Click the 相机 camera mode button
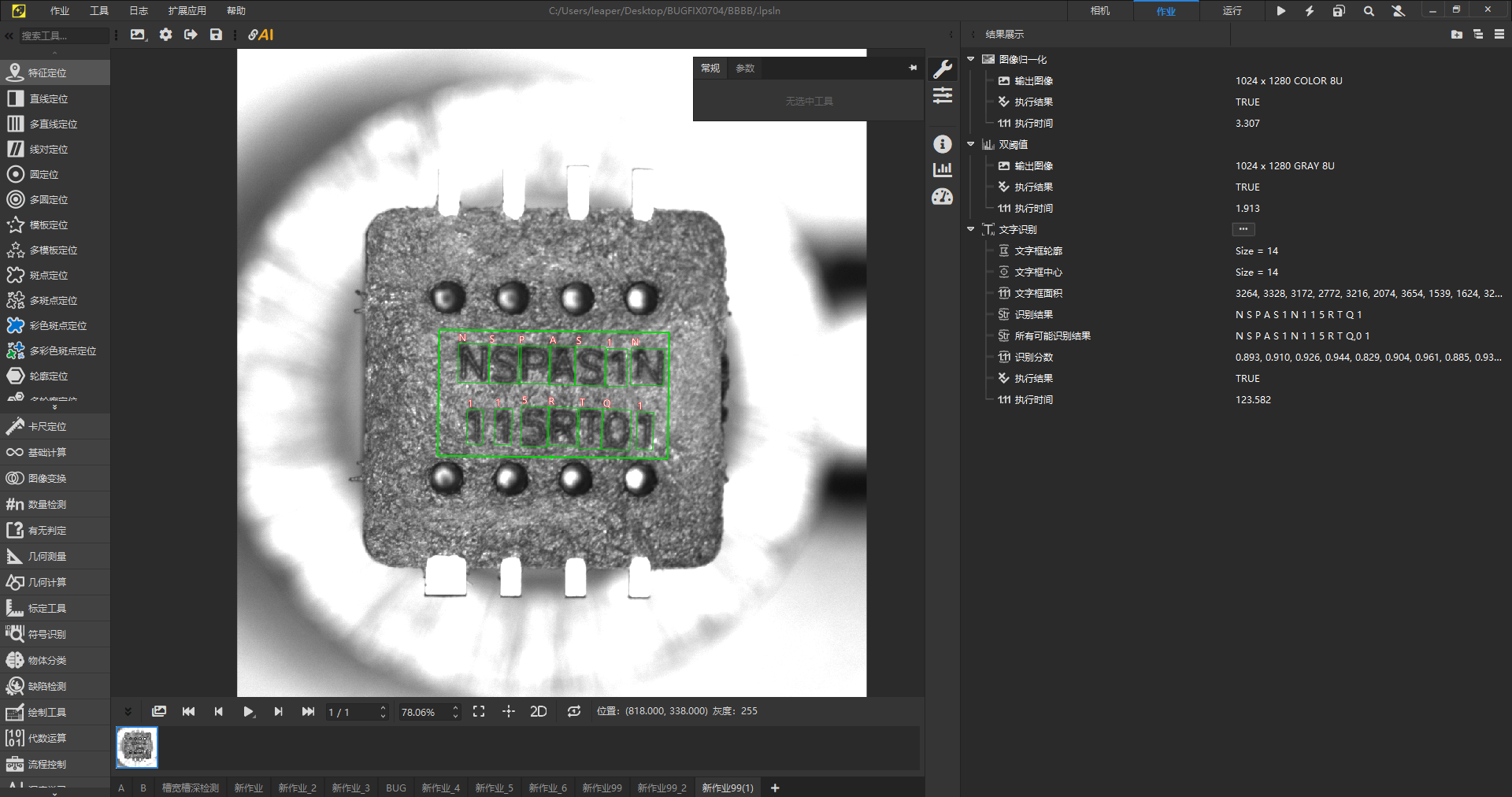The width and height of the screenshot is (1512, 797). point(1100,11)
